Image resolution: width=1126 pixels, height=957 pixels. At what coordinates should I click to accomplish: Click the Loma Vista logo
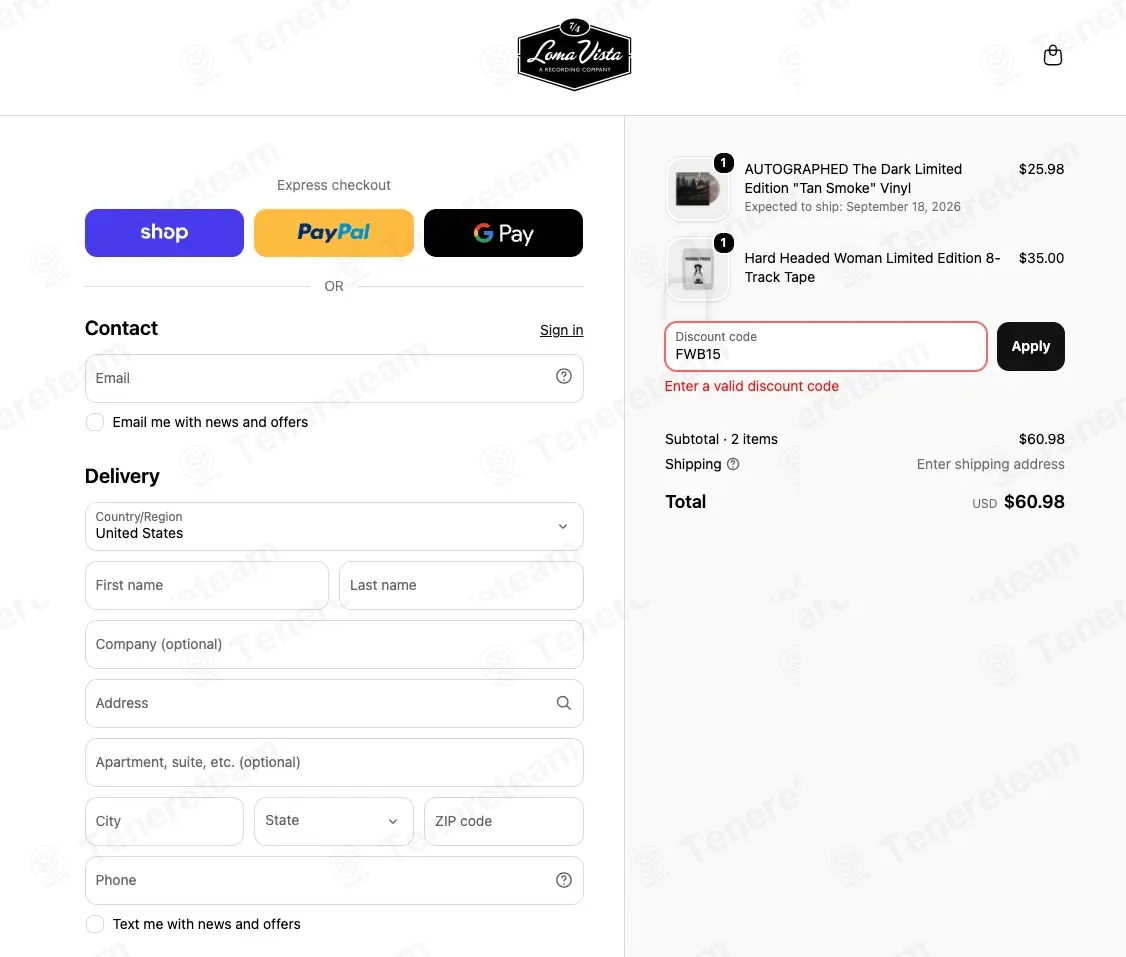point(574,55)
